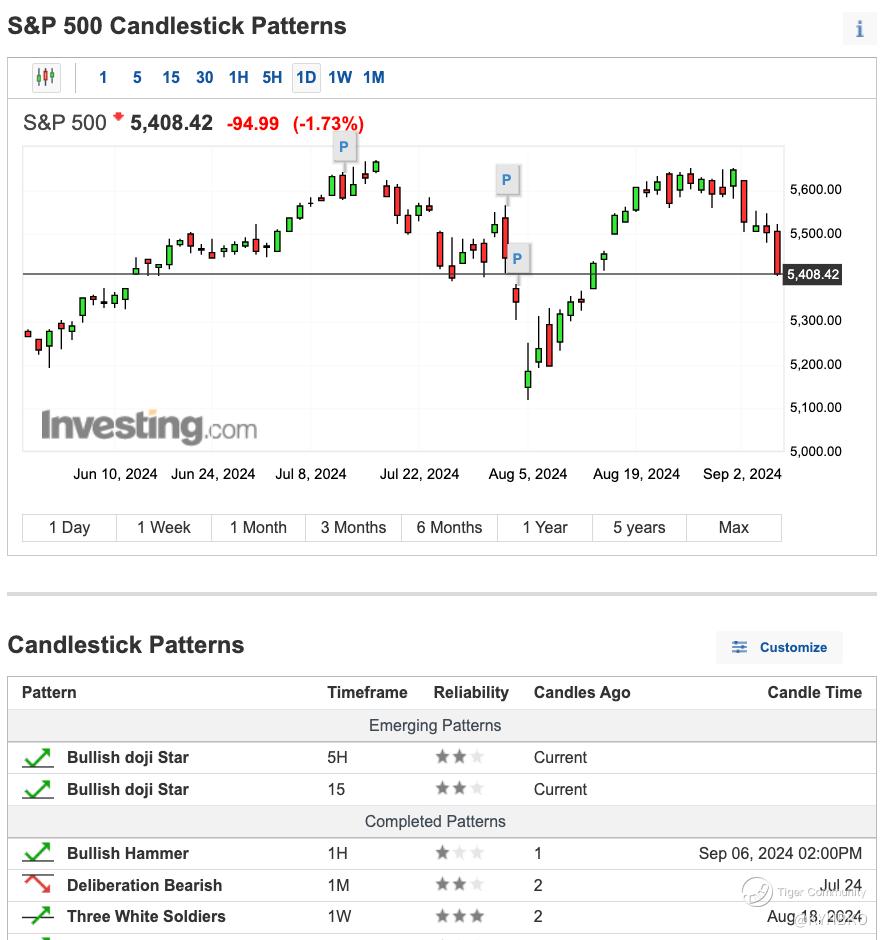Click reliability stars for Three White Soldiers

(x=459, y=916)
